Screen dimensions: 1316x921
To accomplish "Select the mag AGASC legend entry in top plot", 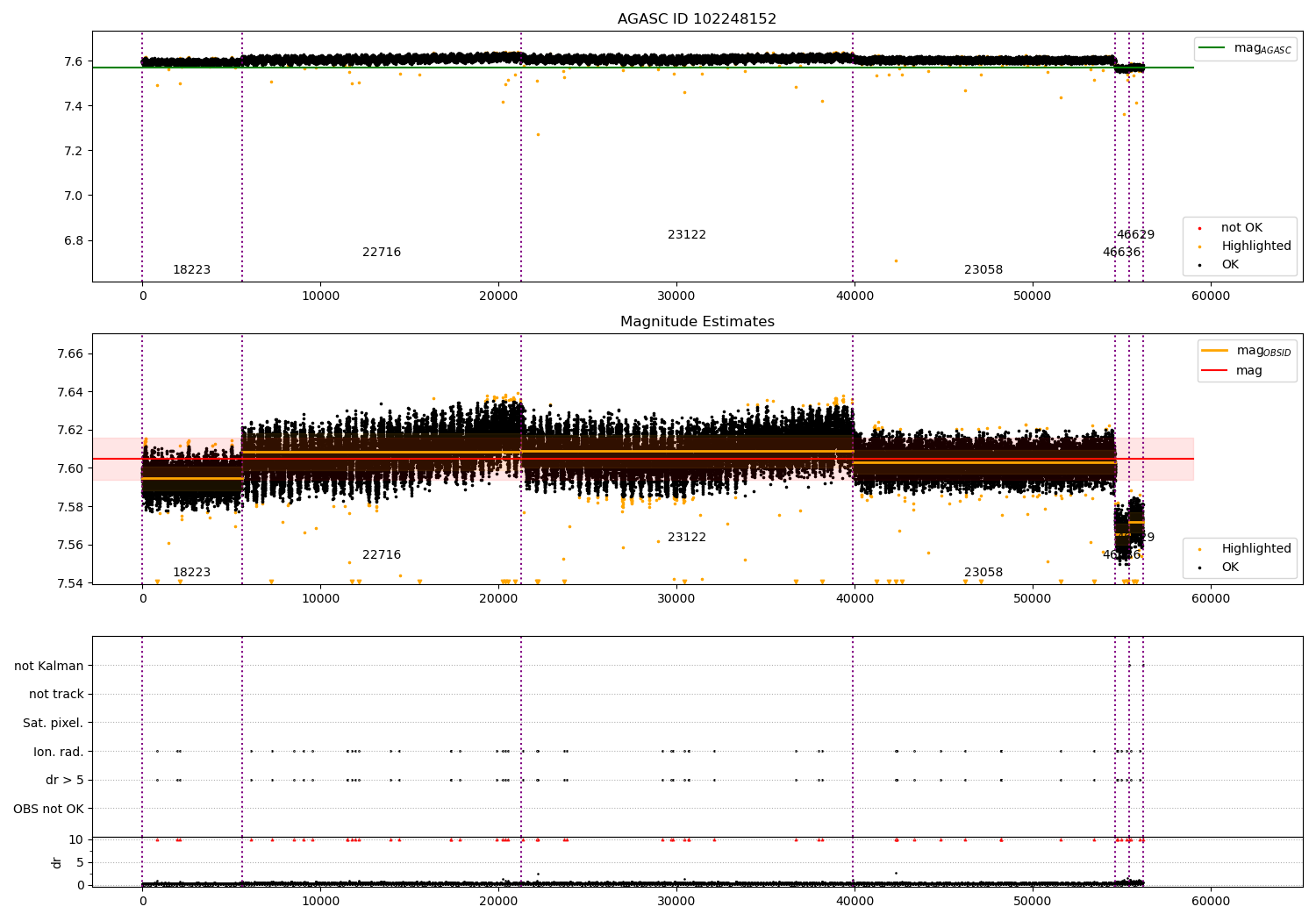I will pos(1246,48).
